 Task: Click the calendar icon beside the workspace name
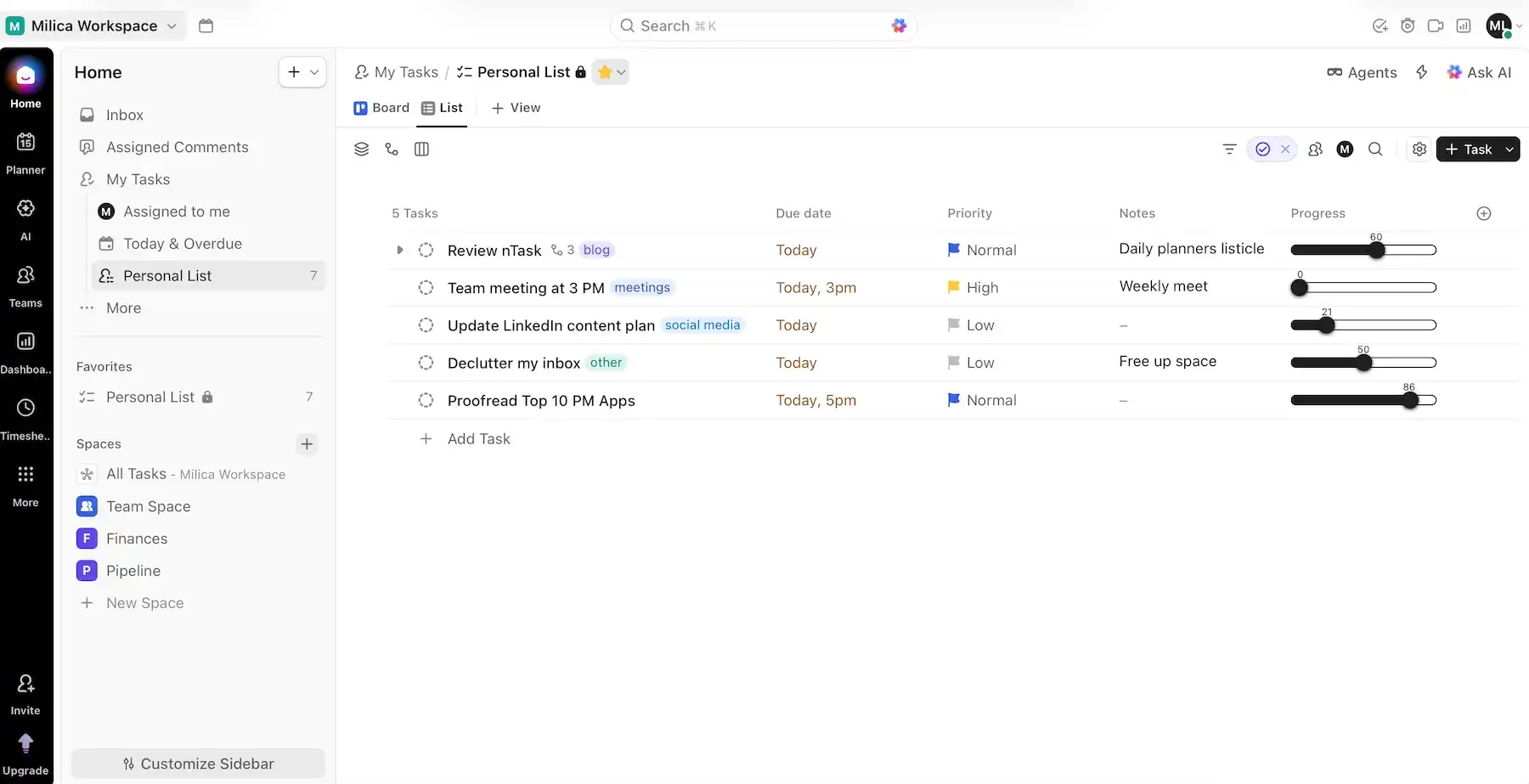tap(206, 25)
